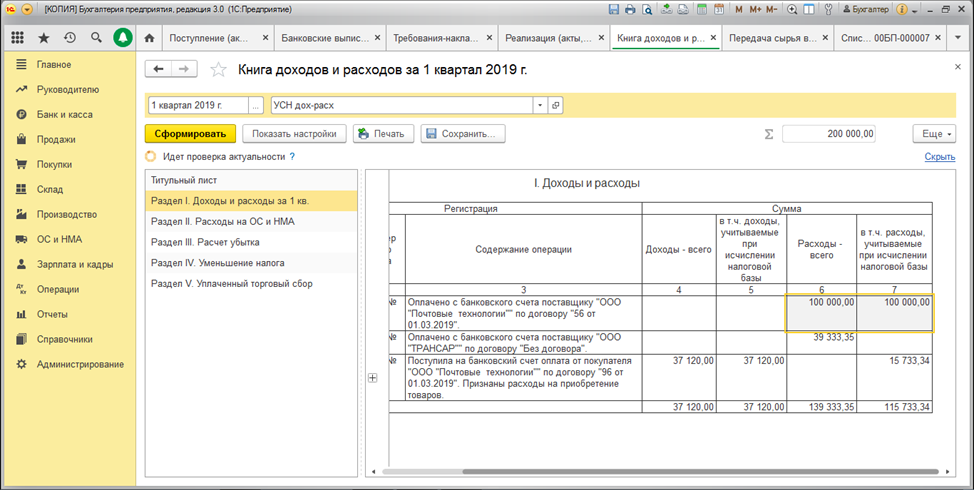The image size is (974, 490).
Task: Open the history clock icon
Action: [70, 38]
